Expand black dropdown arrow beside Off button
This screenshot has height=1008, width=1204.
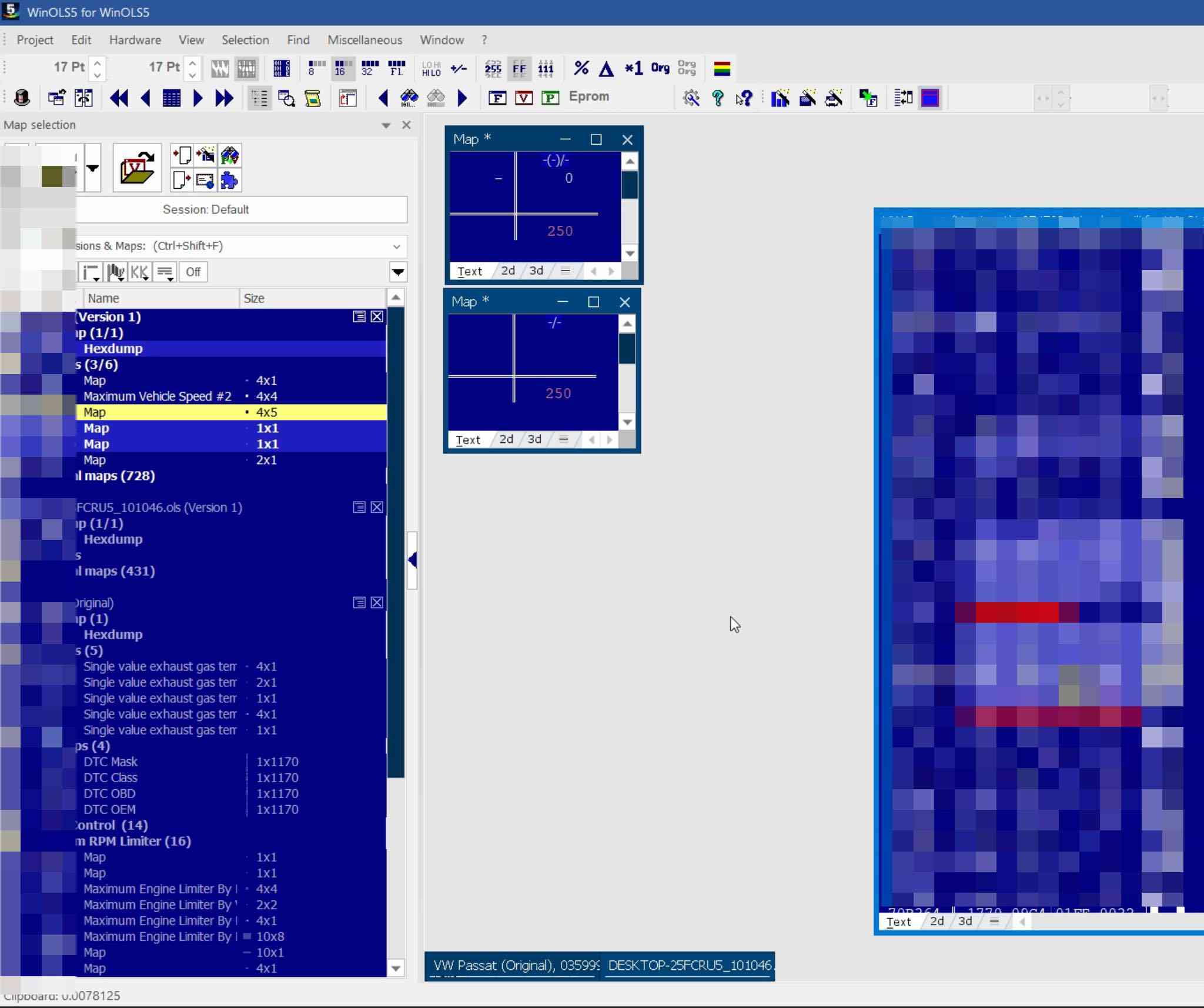point(398,272)
